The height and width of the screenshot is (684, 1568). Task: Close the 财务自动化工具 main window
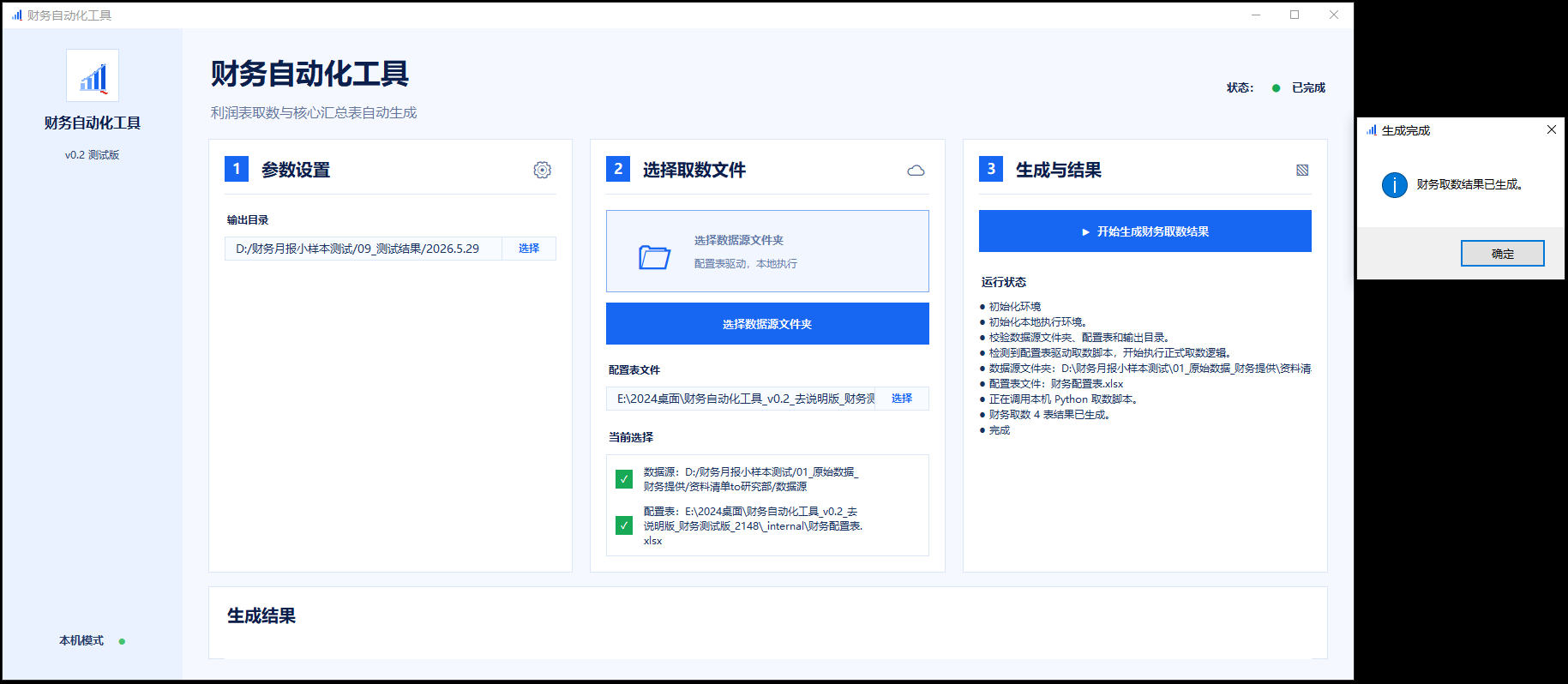(1334, 15)
